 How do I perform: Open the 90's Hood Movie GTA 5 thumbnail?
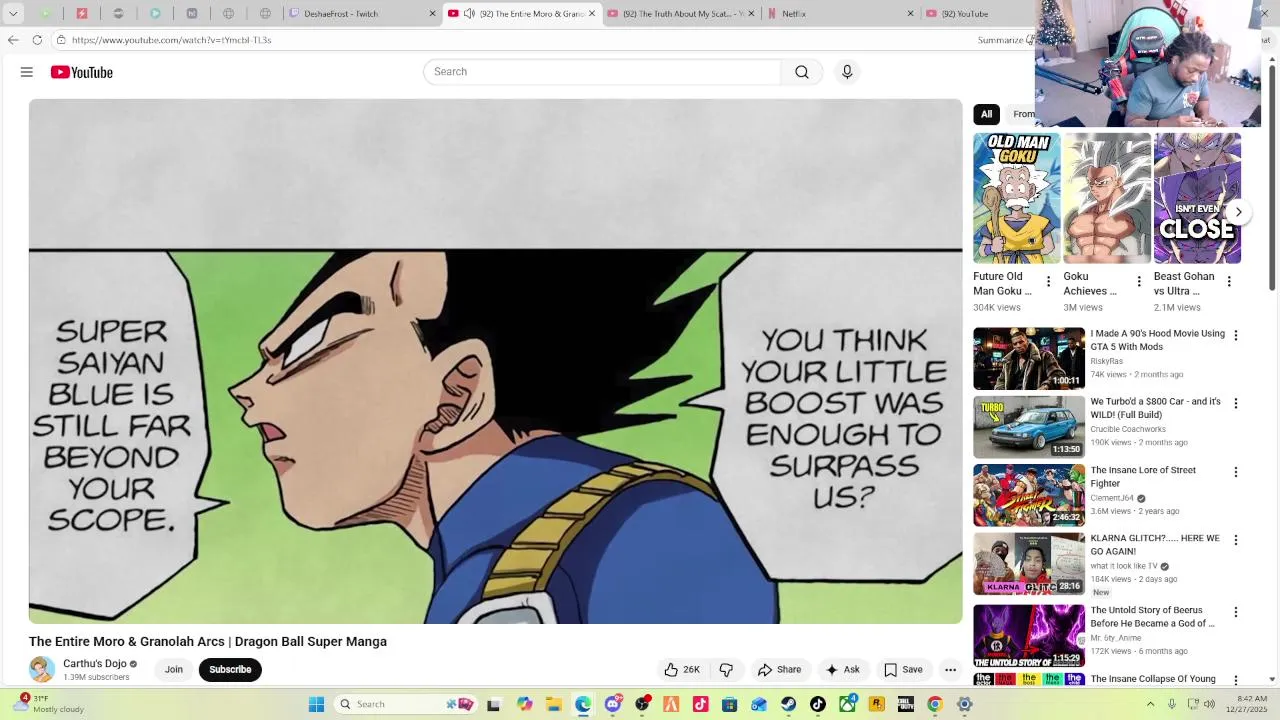[1029, 358]
